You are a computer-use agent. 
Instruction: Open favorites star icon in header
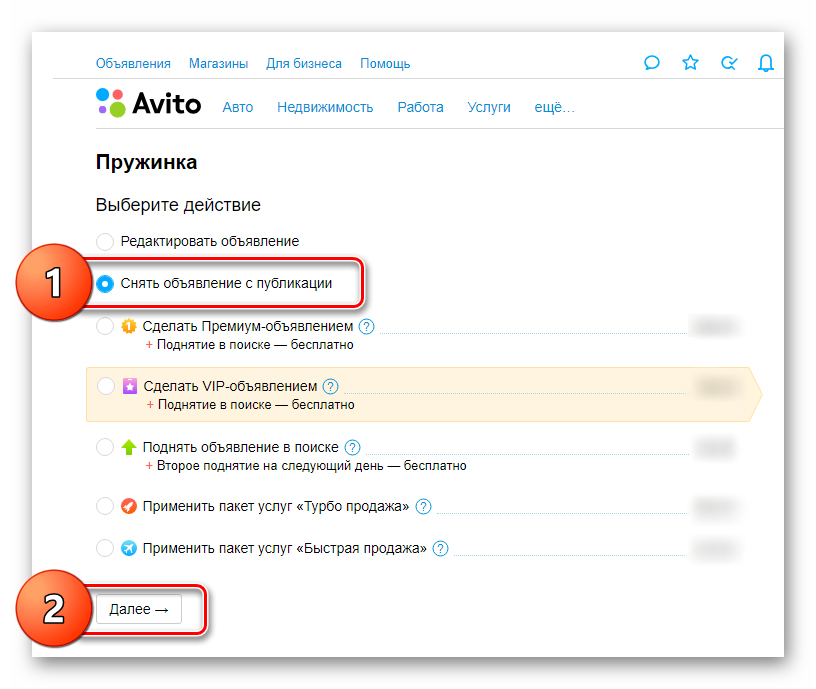[x=690, y=63]
